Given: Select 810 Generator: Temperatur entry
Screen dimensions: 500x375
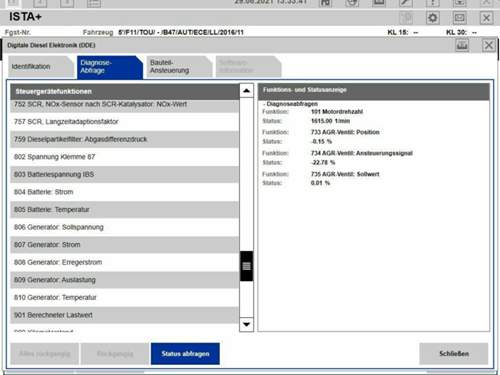Looking at the screenshot, I should (124, 297).
